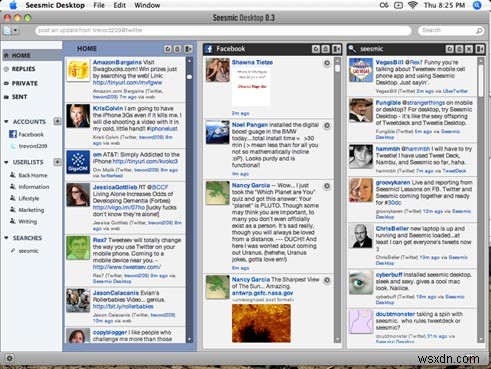This screenshot has height=369, width=491.
Task: Toggle notifications bell in seesmic column
Action: click(x=459, y=49)
